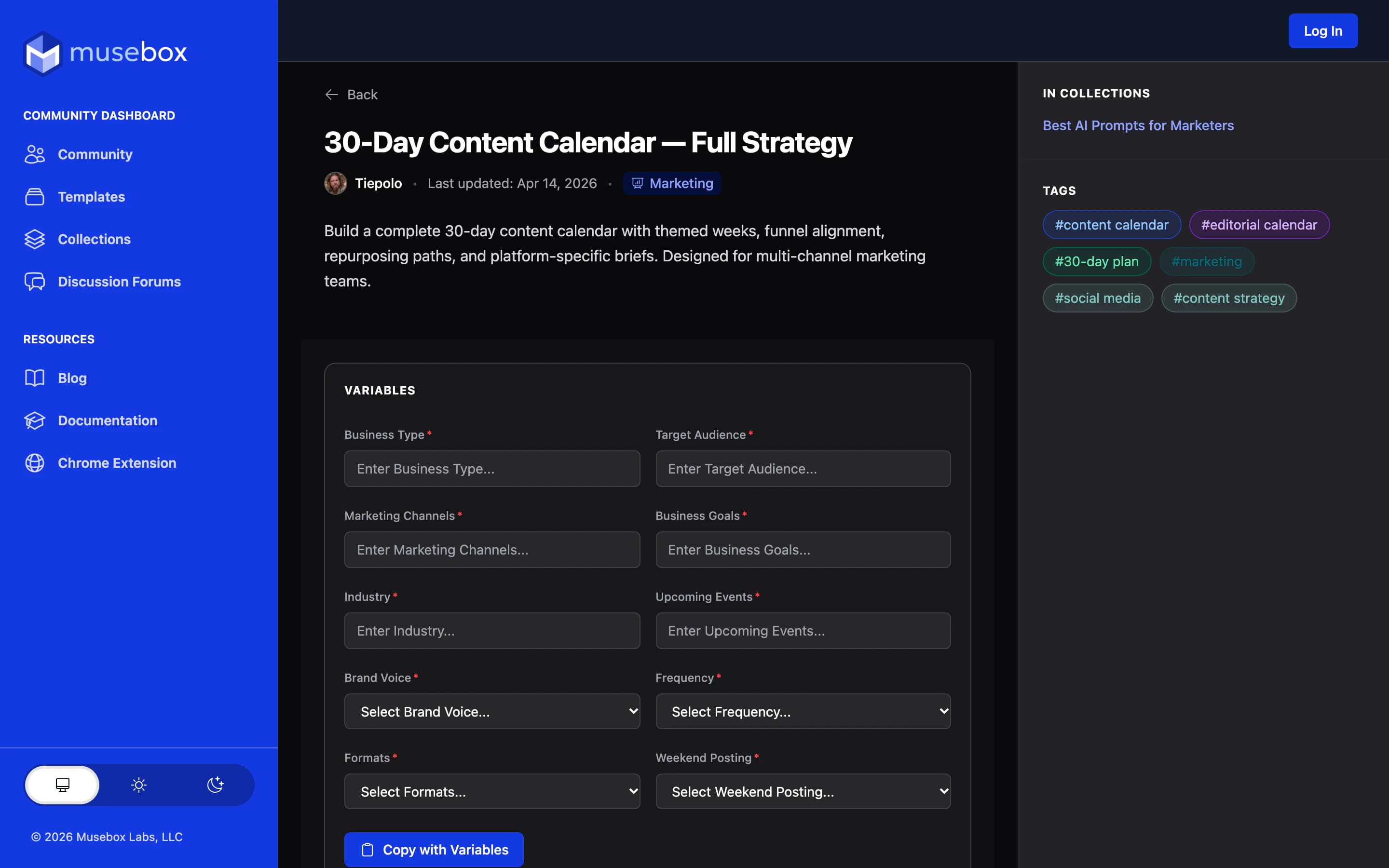Select the #editorial calendar tag
This screenshot has width=1389, height=868.
pyautogui.click(x=1259, y=225)
